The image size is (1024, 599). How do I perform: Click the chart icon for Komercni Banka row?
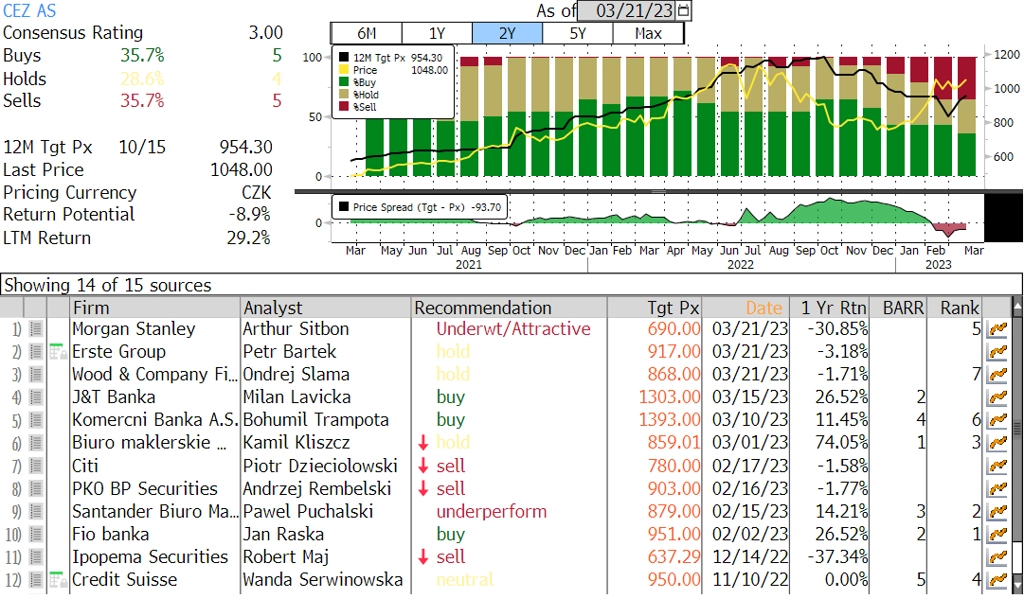(997, 420)
